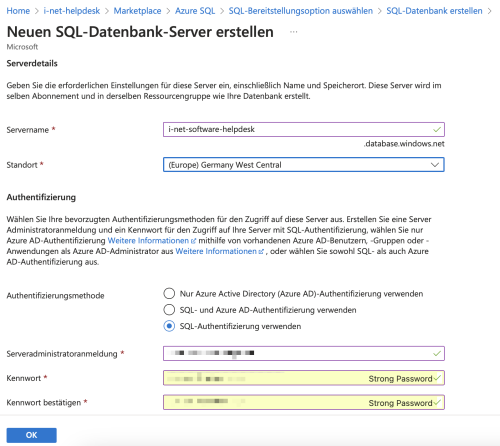Click the Authentifizierungsmethode label
The image size is (500, 446).
coord(55,296)
